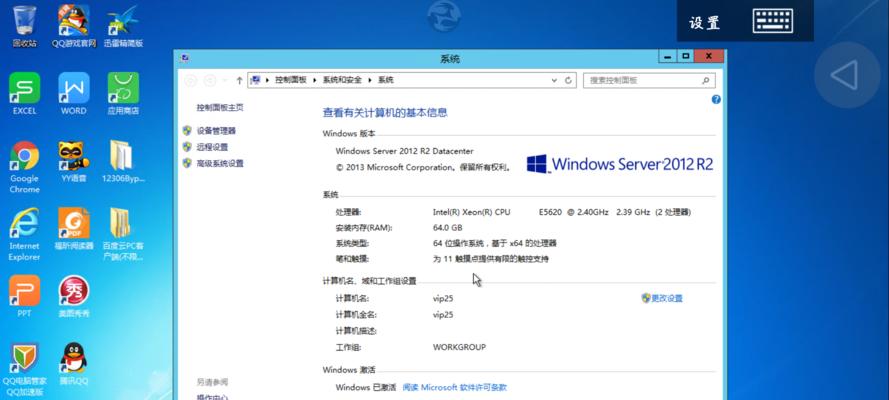Open the 操作中心 link at the bottom
889x400 pixels.
click(212, 397)
